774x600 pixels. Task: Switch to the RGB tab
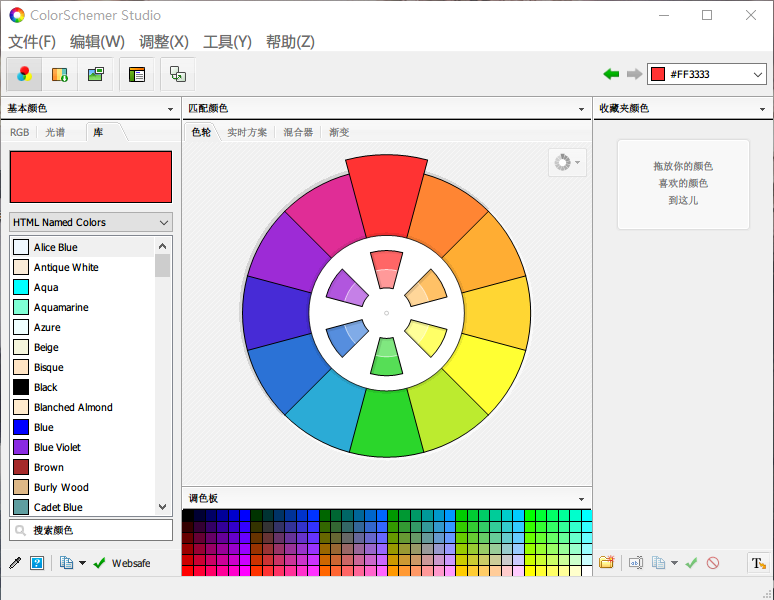20,132
